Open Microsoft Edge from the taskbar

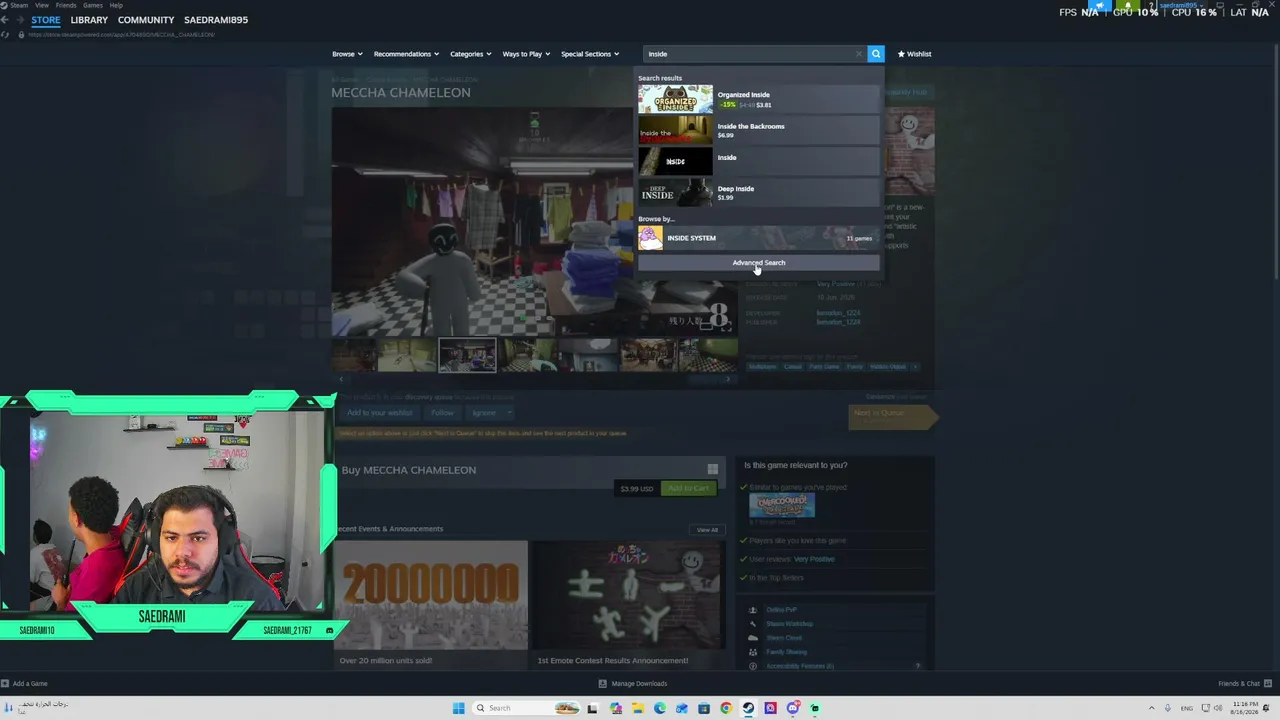tap(660, 708)
